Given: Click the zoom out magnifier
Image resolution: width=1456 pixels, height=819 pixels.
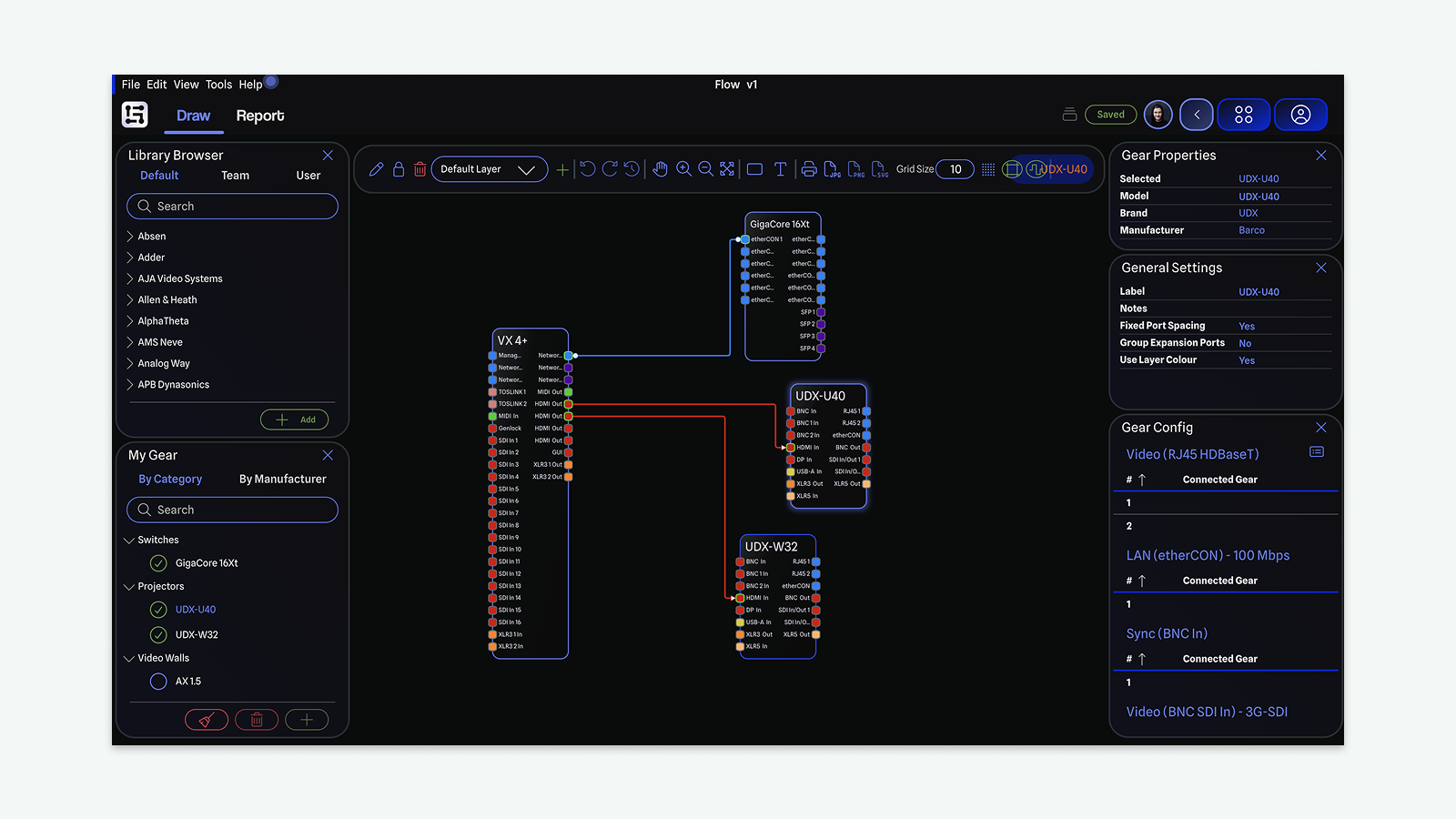Looking at the screenshot, I should 705,168.
